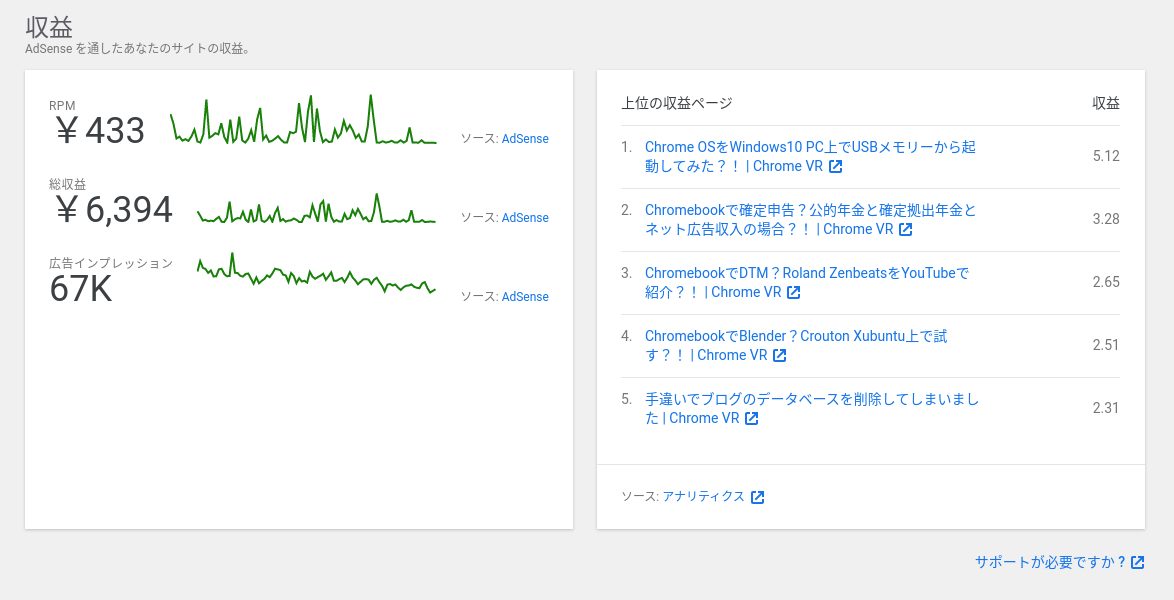Click the 総収益 sparkline chart
Image resolution: width=1174 pixels, height=600 pixels.
(316, 209)
